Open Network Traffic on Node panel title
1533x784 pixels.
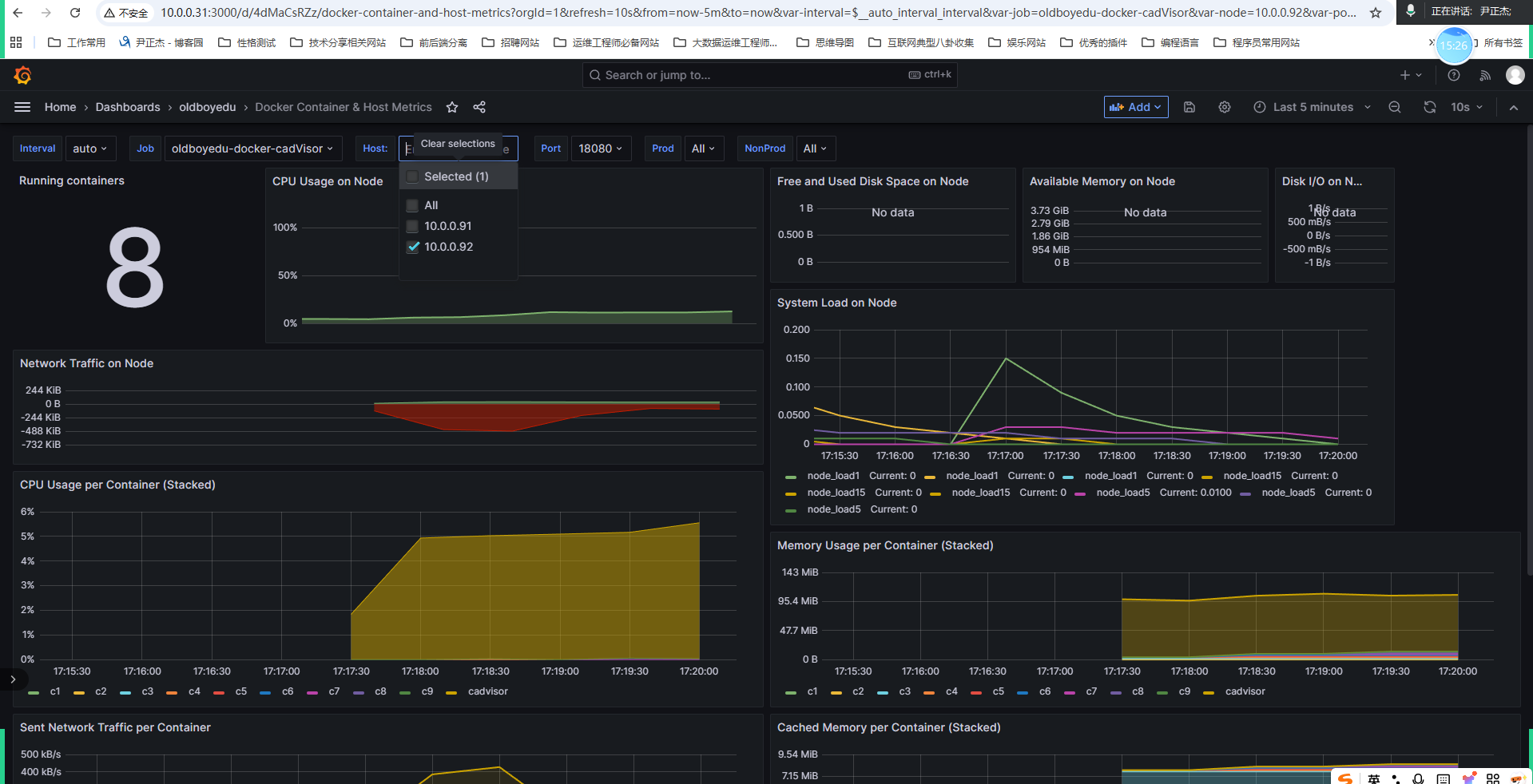click(86, 363)
